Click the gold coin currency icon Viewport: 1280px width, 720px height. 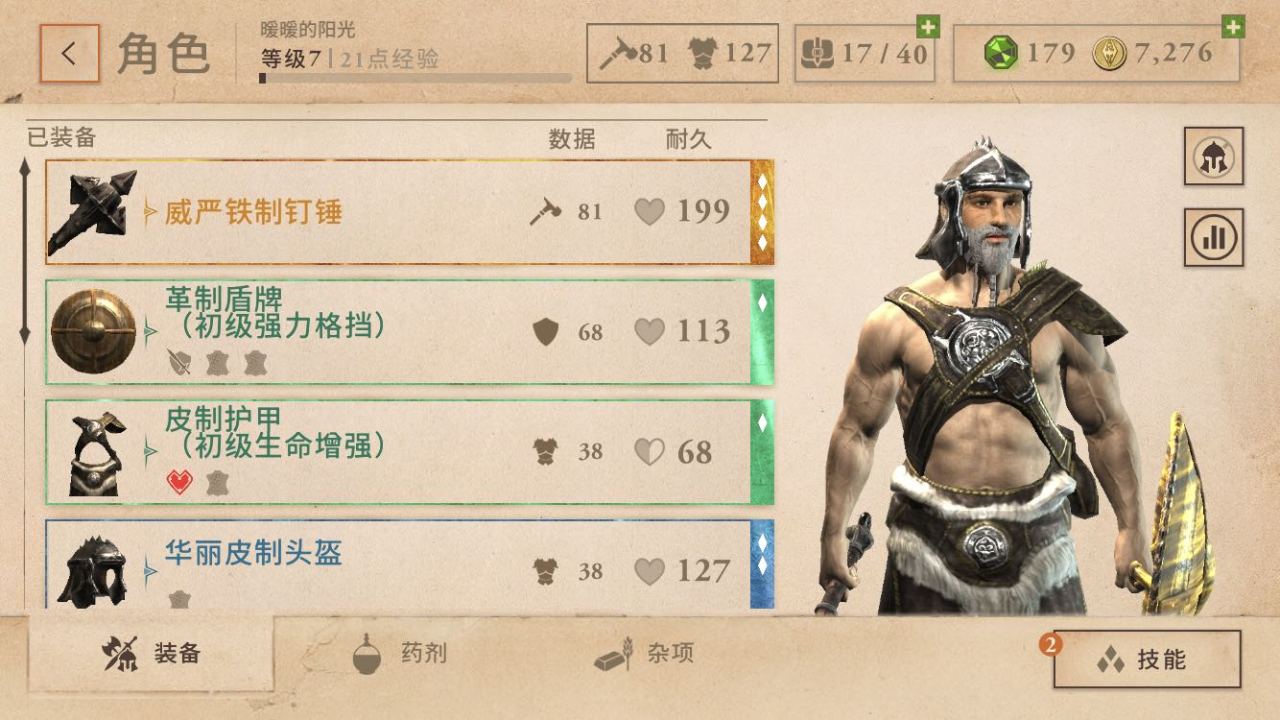click(1109, 53)
